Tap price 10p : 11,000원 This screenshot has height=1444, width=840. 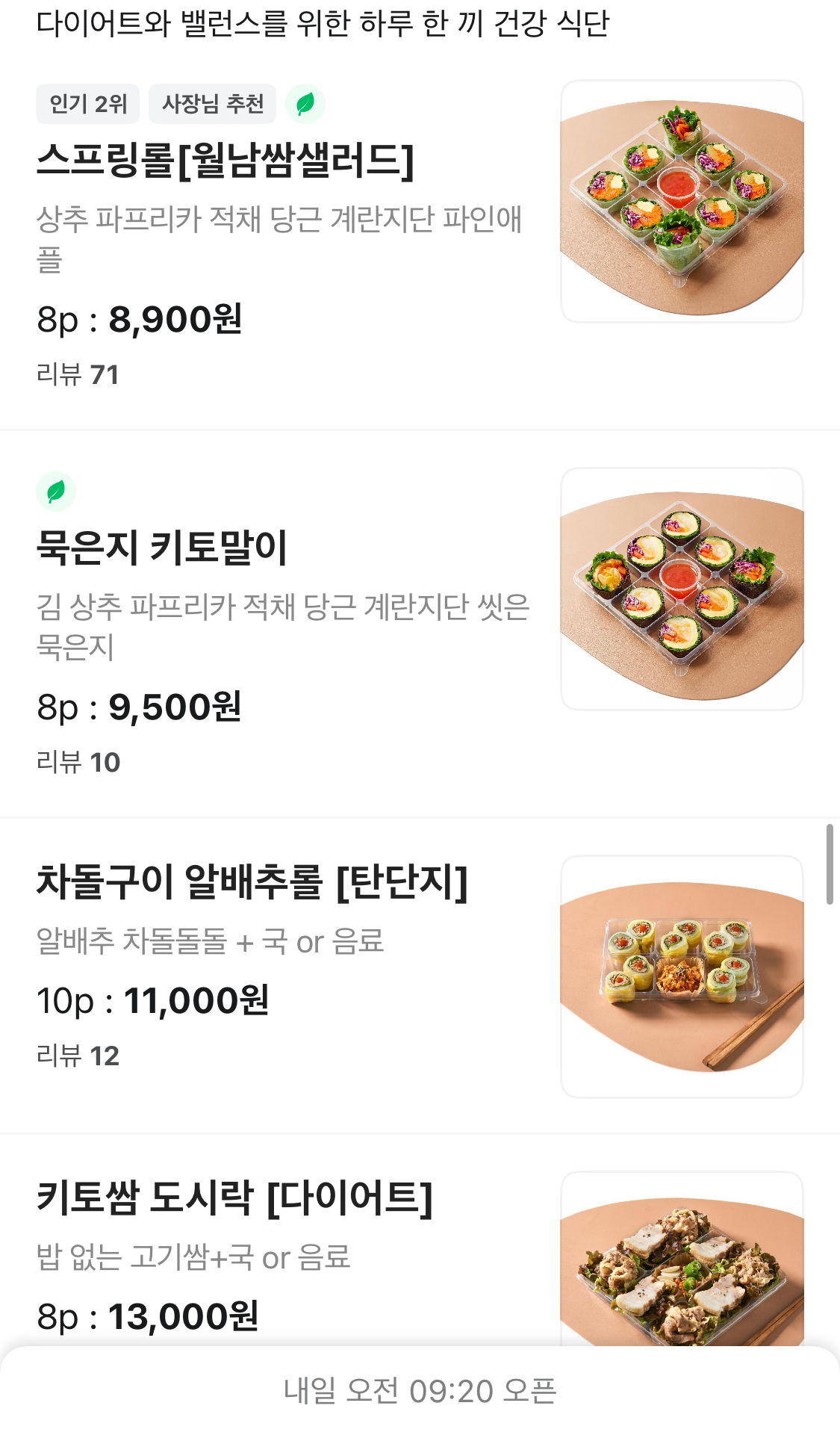pos(153,1000)
